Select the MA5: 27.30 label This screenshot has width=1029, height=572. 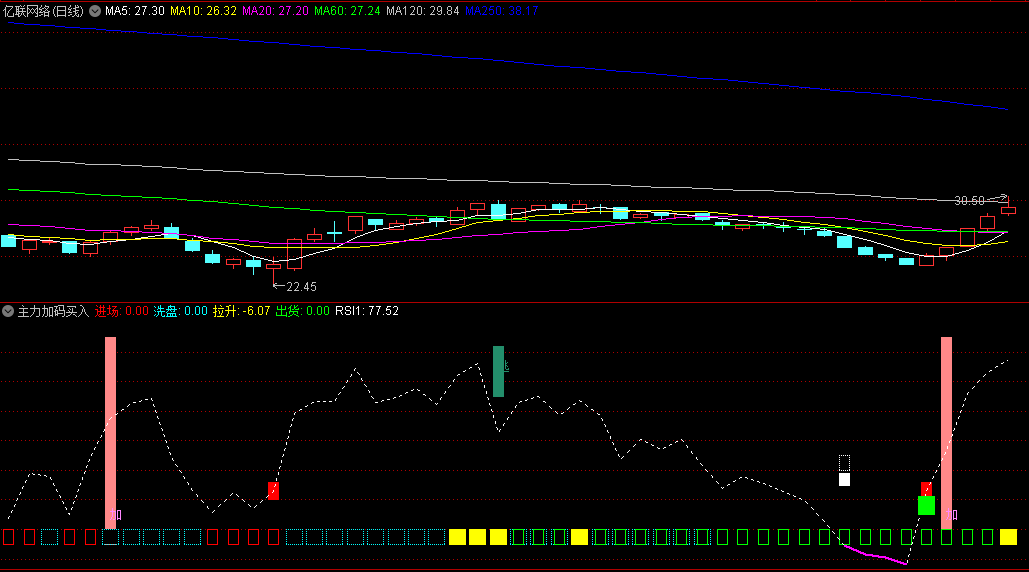pyautogui.click(x=135, y=11)
